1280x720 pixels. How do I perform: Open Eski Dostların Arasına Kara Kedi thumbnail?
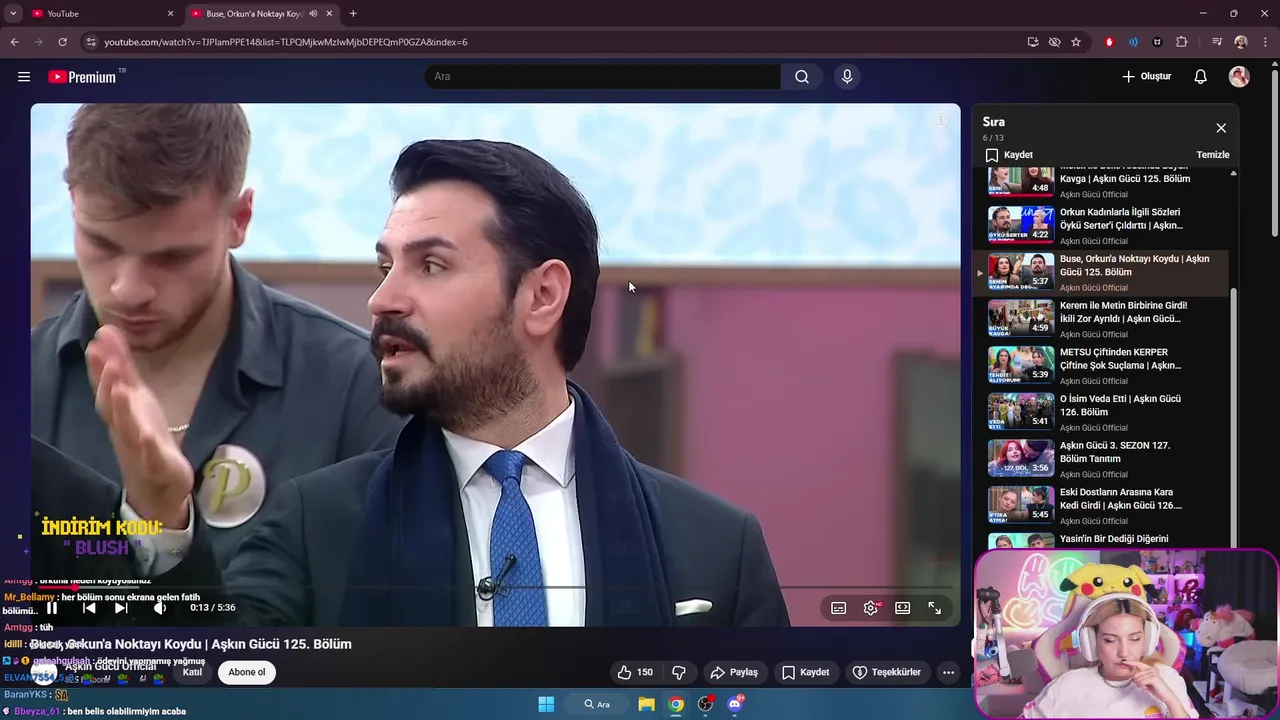coord(1021,504)
